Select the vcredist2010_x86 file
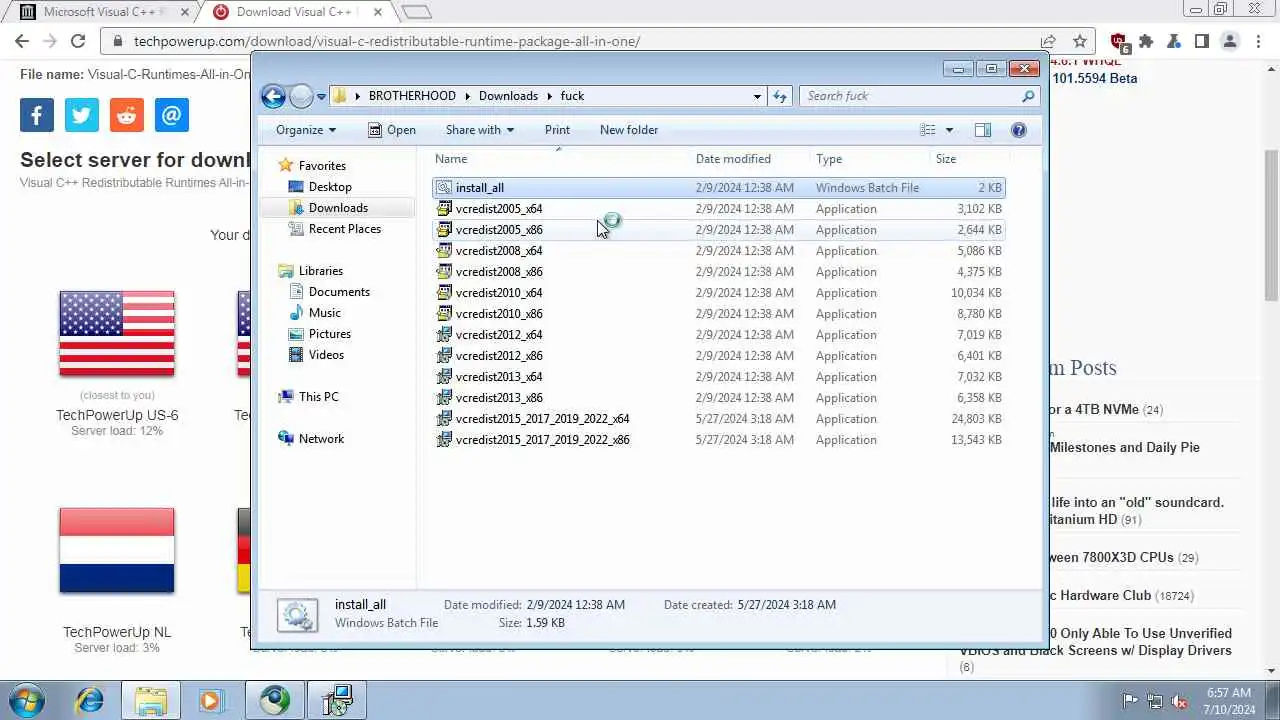The height and width of the screenshot is (720, 1280). 718,314
